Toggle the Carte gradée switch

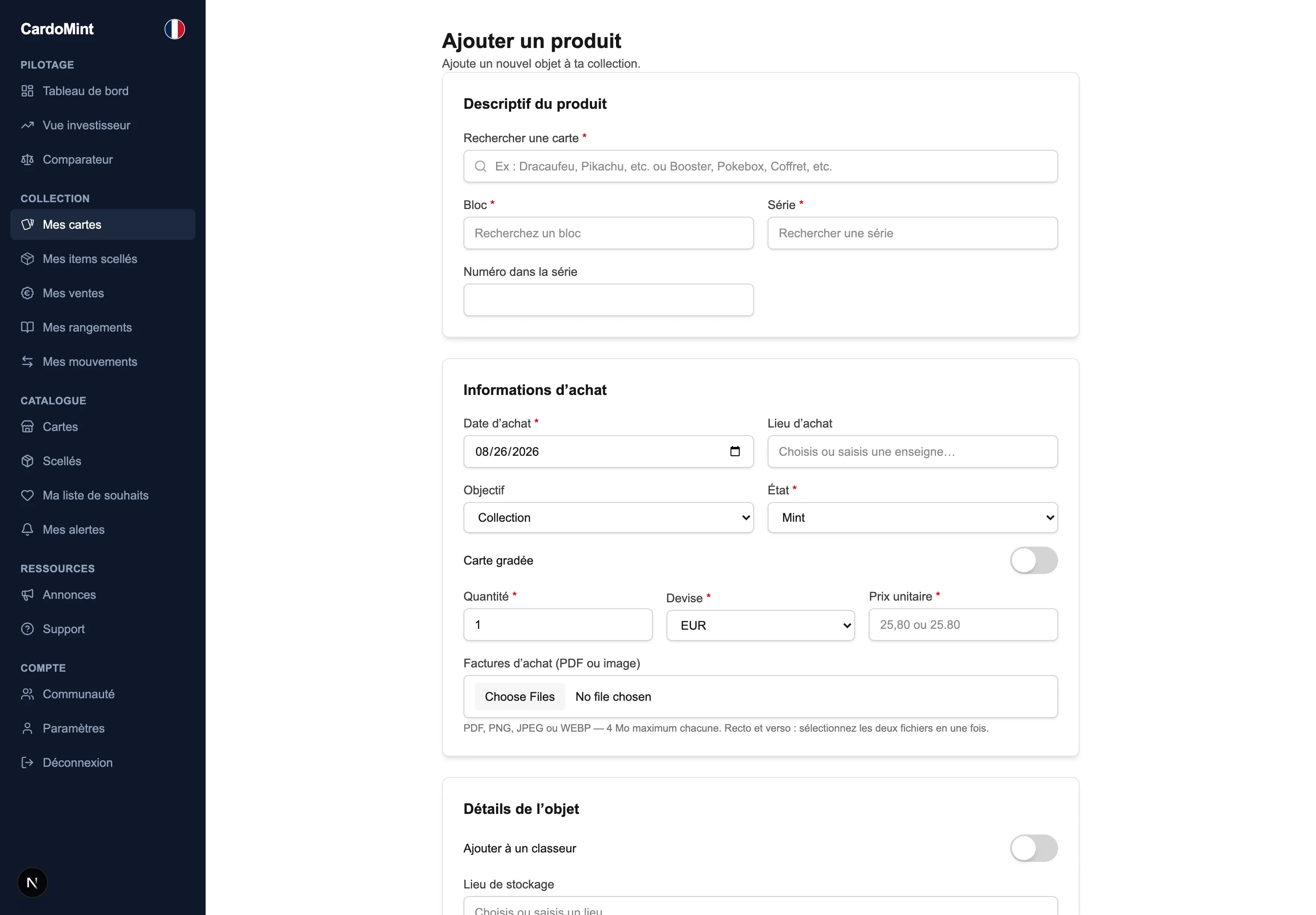[1033, 561]
